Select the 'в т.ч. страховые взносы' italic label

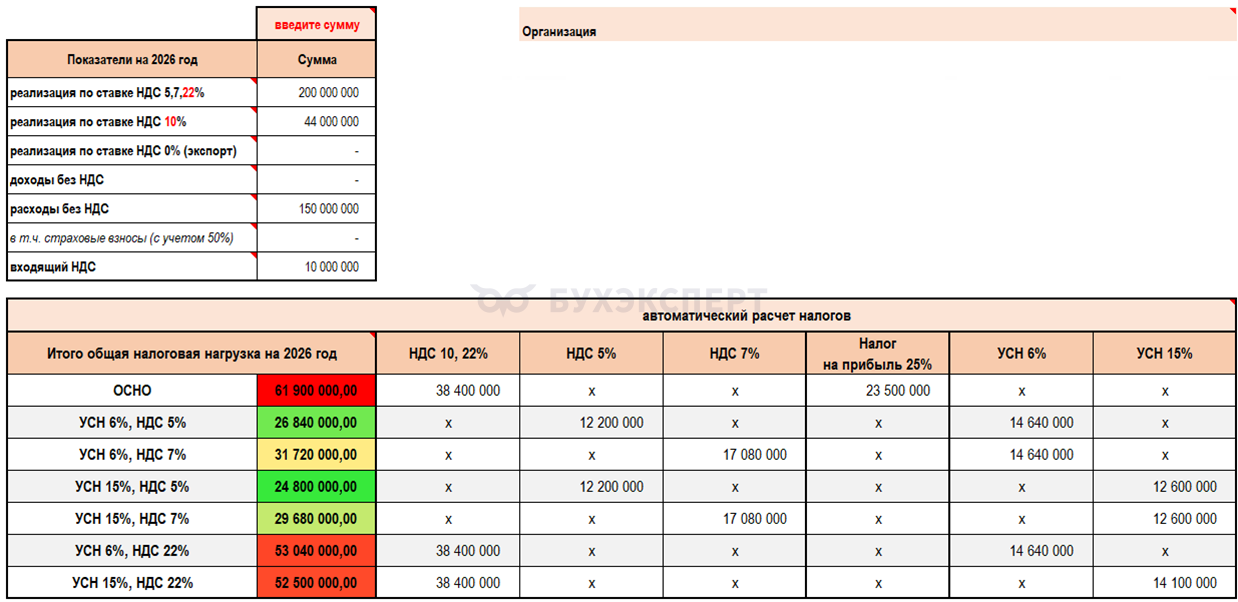pos(132,238)
